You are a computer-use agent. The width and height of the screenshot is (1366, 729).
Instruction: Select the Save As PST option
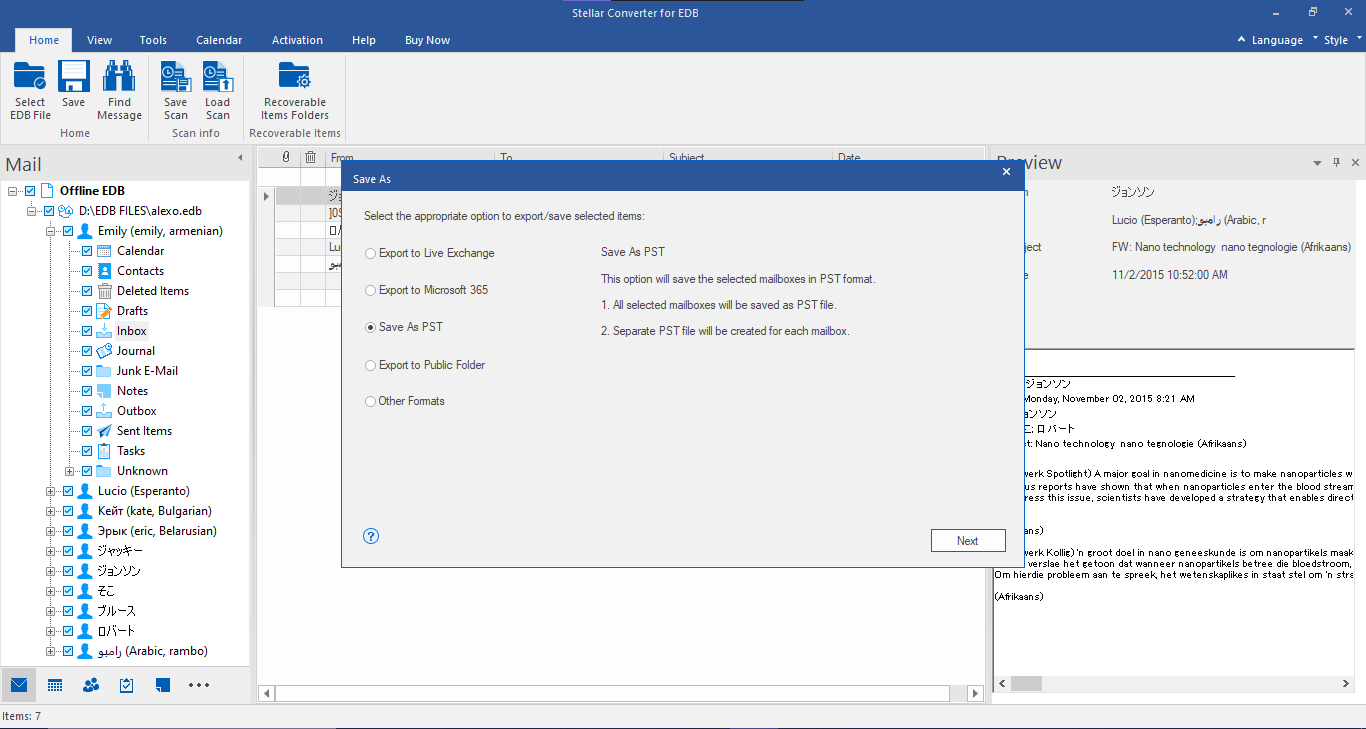pyautogui.click(x=404, y=327)
